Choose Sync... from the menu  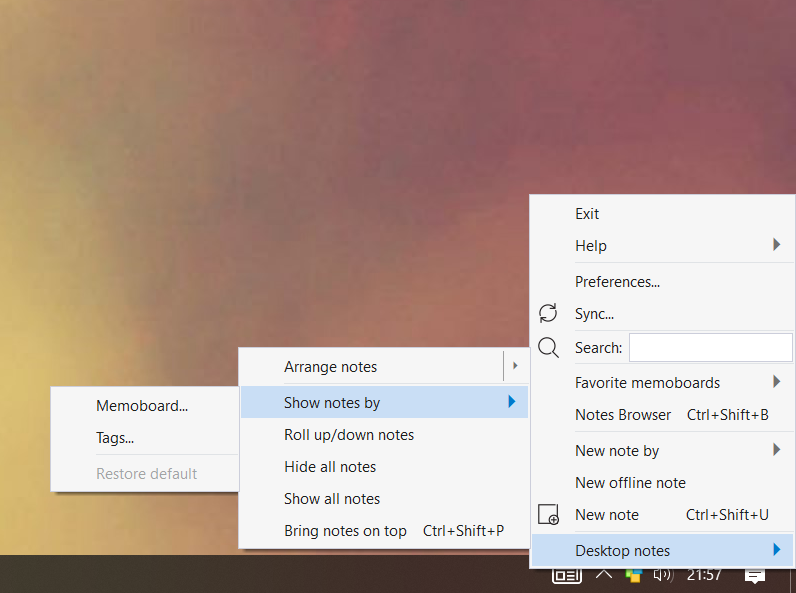pyautogui.click(x=662, y=314)
